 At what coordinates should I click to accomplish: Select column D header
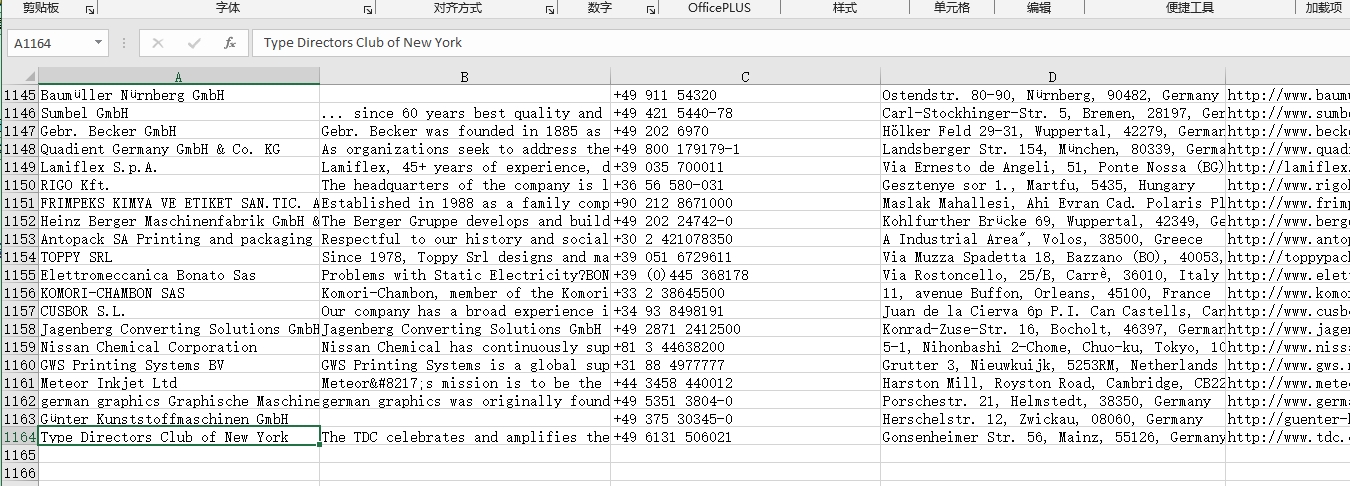click(1053, 77)
